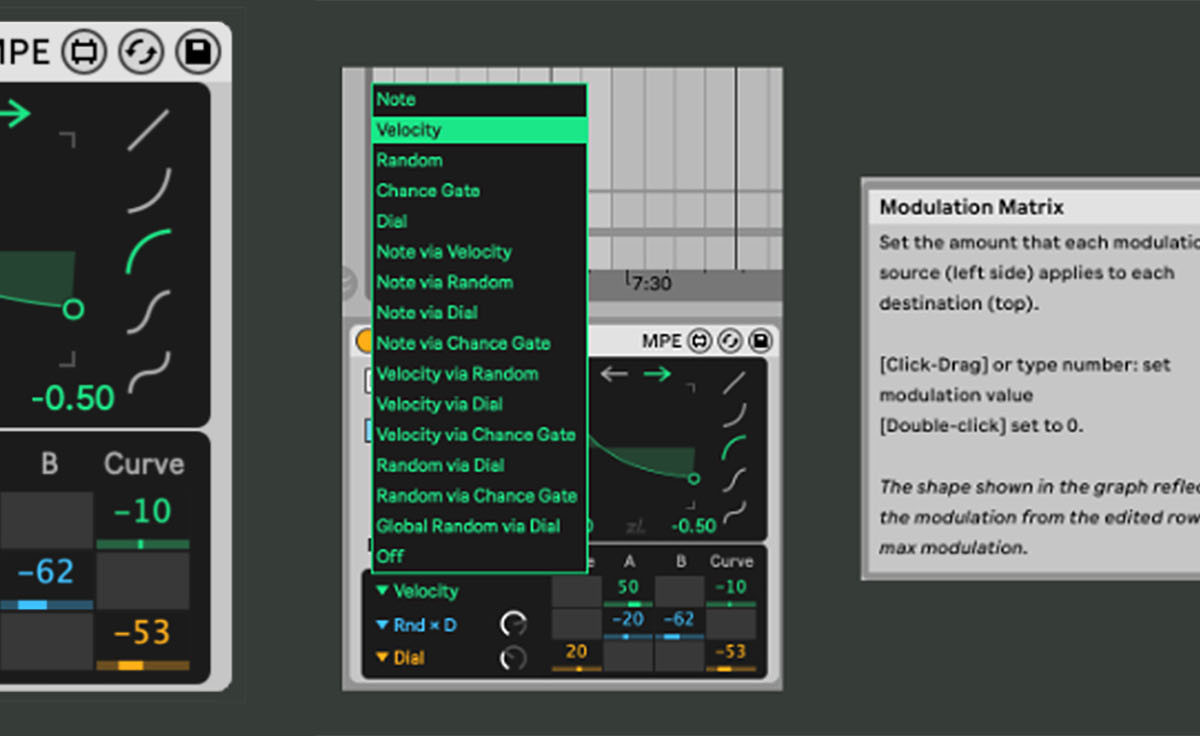Screen dimensions: 1200x736
Task: Click the knob beside the orange Dial row
Action: [x=513, y=657]
